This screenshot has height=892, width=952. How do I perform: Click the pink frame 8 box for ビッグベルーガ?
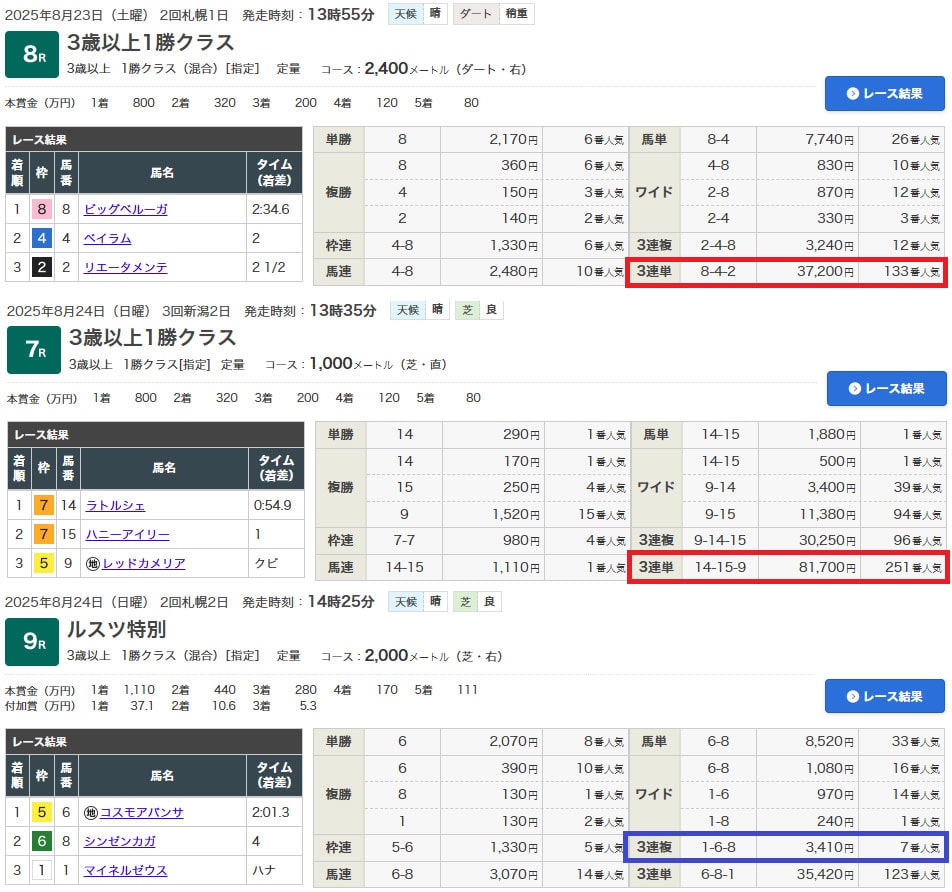tap(41, 210)
